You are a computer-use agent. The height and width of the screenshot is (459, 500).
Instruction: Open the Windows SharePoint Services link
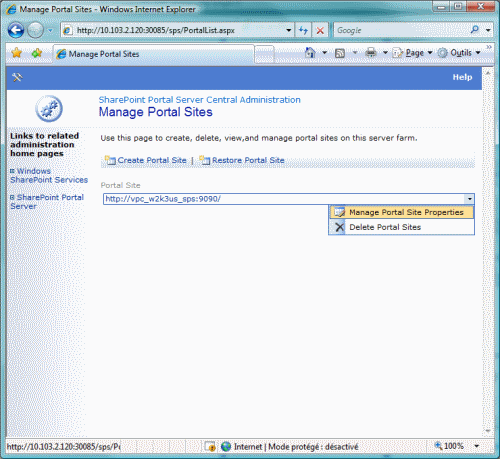49,175
